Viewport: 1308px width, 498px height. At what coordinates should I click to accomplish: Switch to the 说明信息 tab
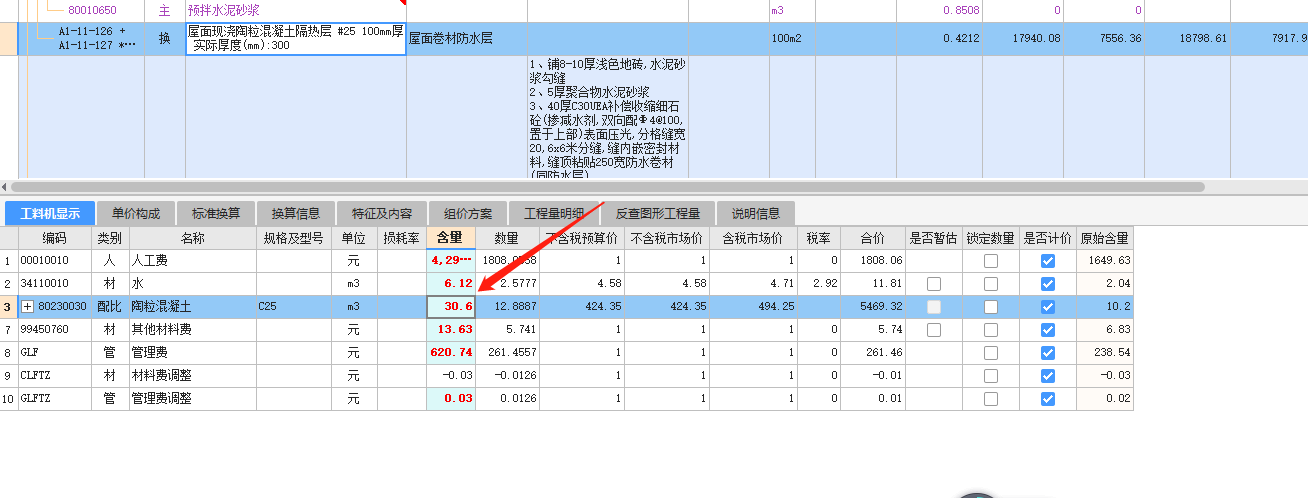[x=756, y=213]
